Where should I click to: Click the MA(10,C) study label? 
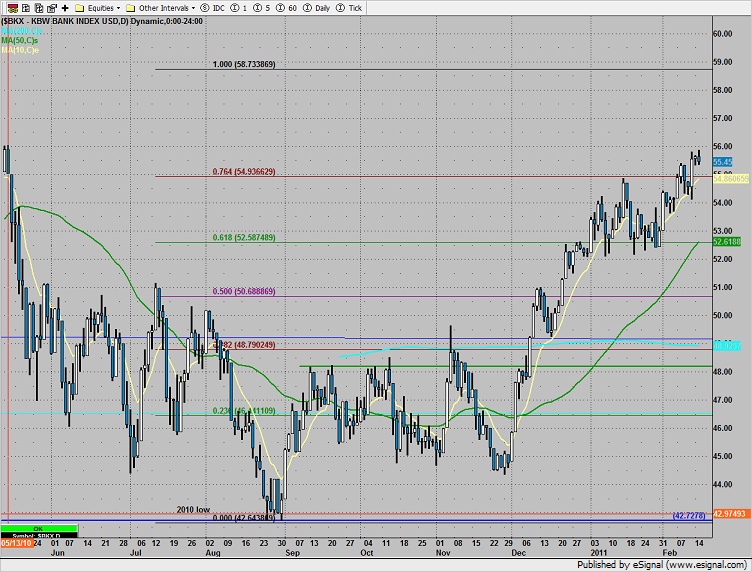tap(20, 48)
